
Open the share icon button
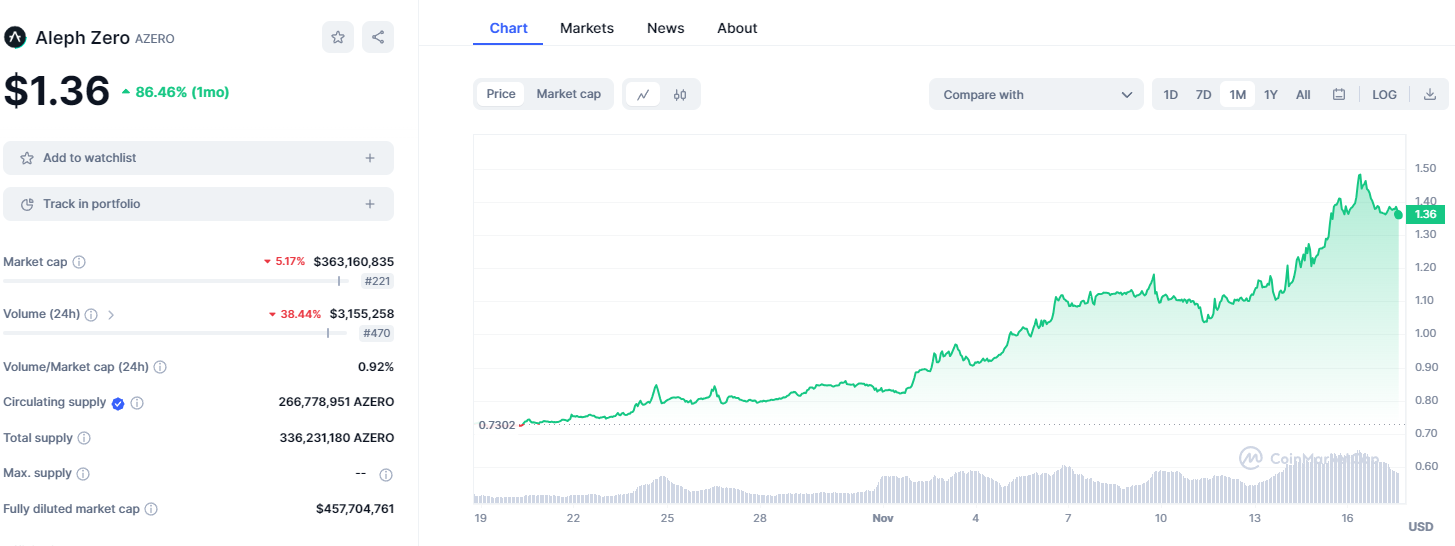(378, 37)
